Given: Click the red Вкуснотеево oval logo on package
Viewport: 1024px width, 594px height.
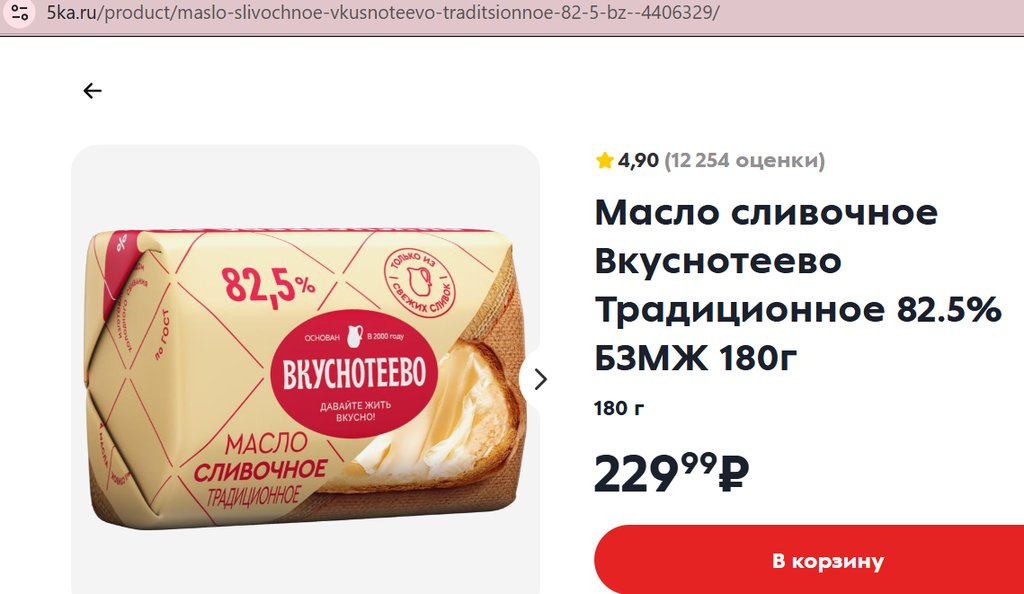Looking at the screenshot, I should [353, 373].
